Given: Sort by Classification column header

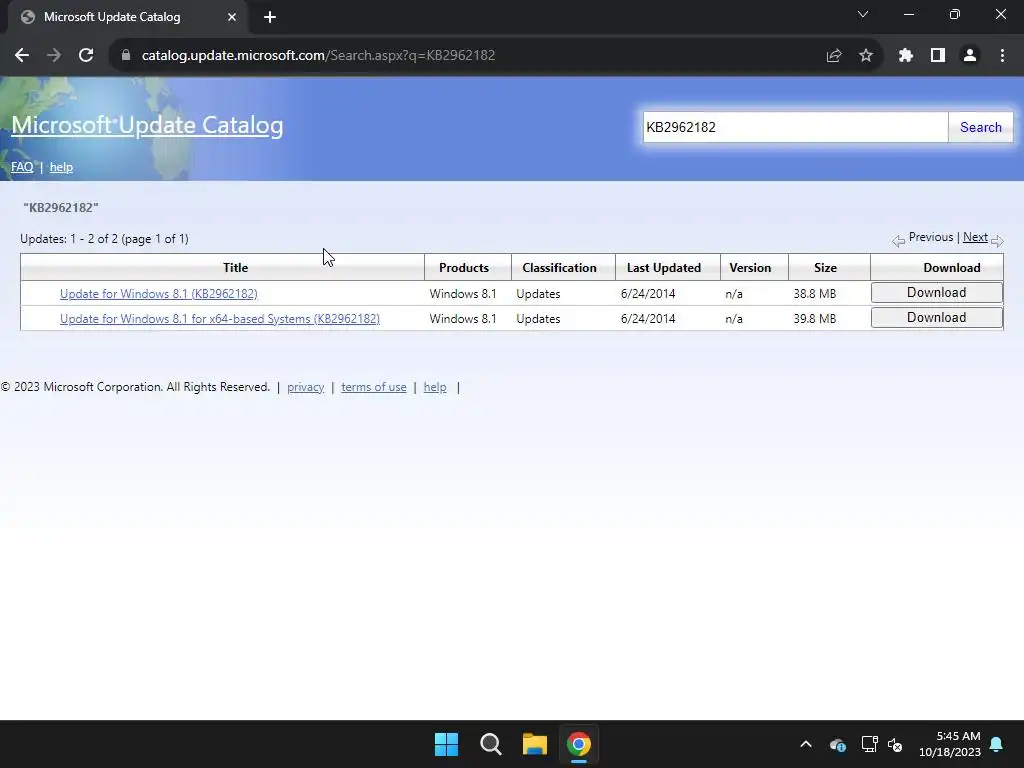Looking at the screenshot, I should coord(559,268).
